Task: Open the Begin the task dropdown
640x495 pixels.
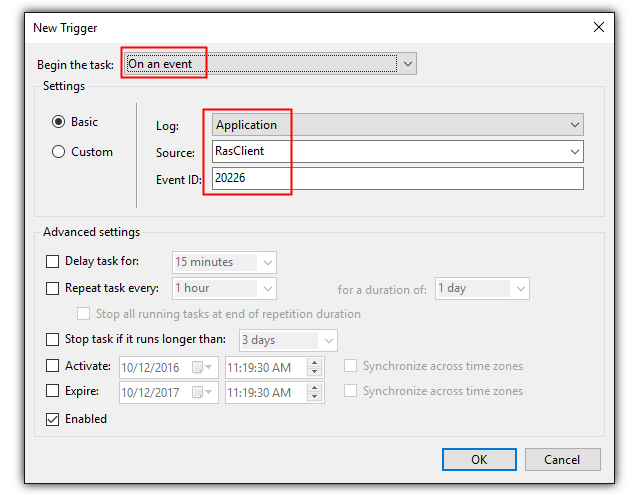Action: click(x=406, y=64)
